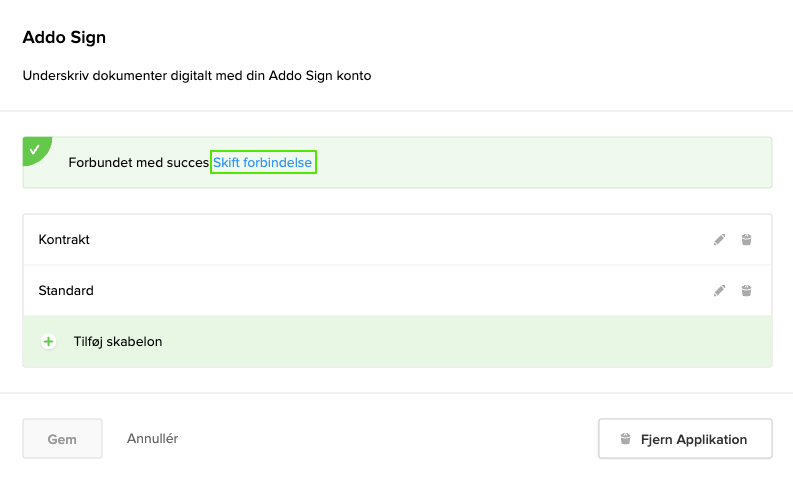793x482 pixels.
Task: Click the Fjern Applikation button label
Action: point(694,439)
